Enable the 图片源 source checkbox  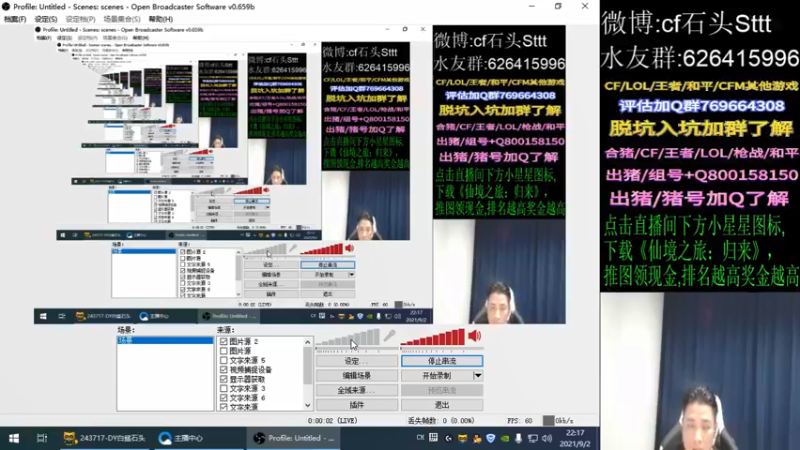click(223, 351)
